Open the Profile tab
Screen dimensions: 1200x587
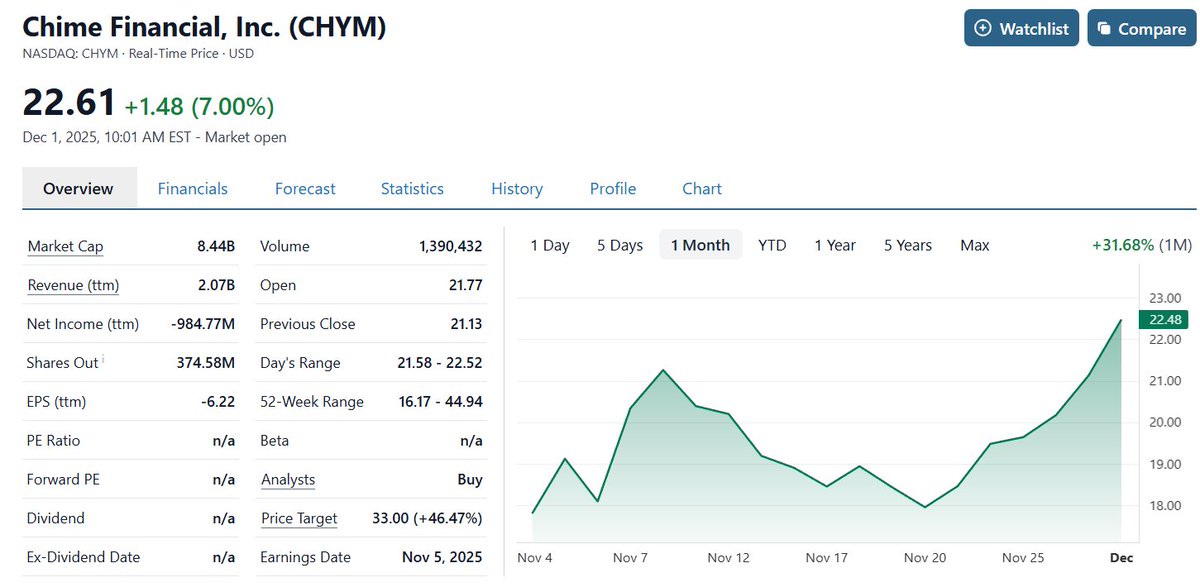613,188
